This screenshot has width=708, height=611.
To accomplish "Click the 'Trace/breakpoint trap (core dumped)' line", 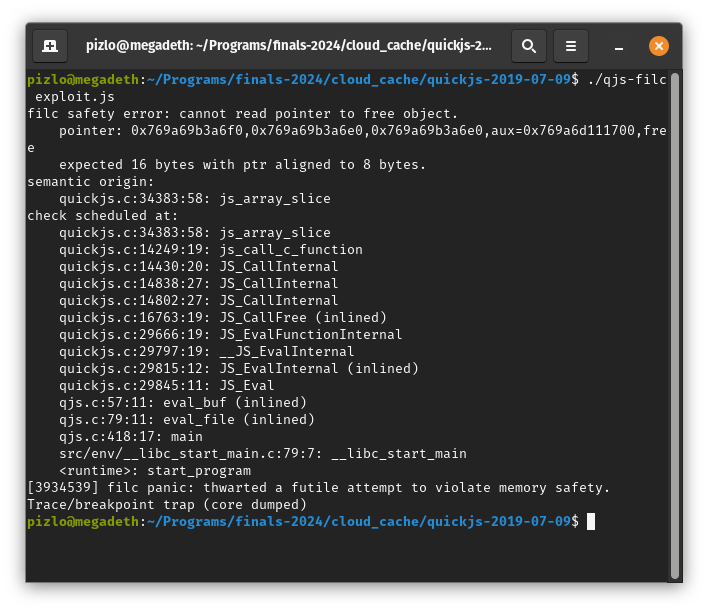I will 167,504.
